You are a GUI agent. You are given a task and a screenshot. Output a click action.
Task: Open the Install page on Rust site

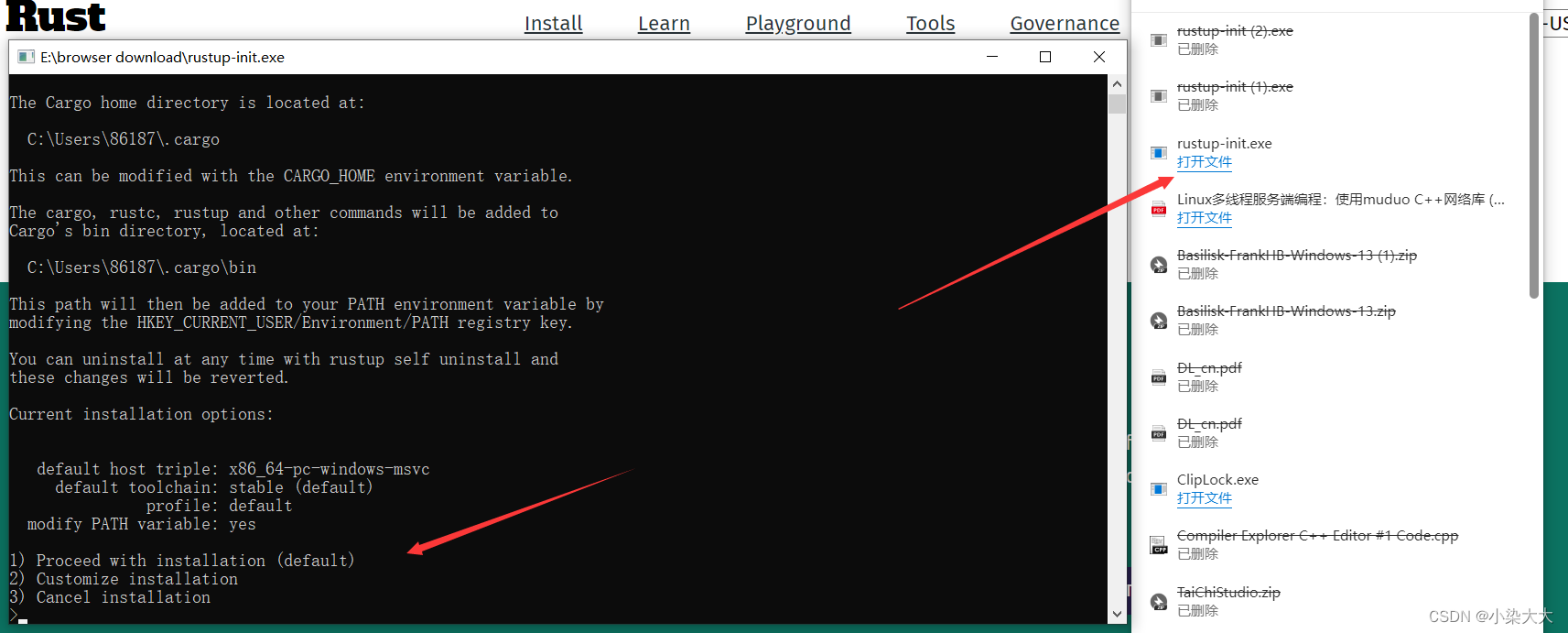[553, 24]
